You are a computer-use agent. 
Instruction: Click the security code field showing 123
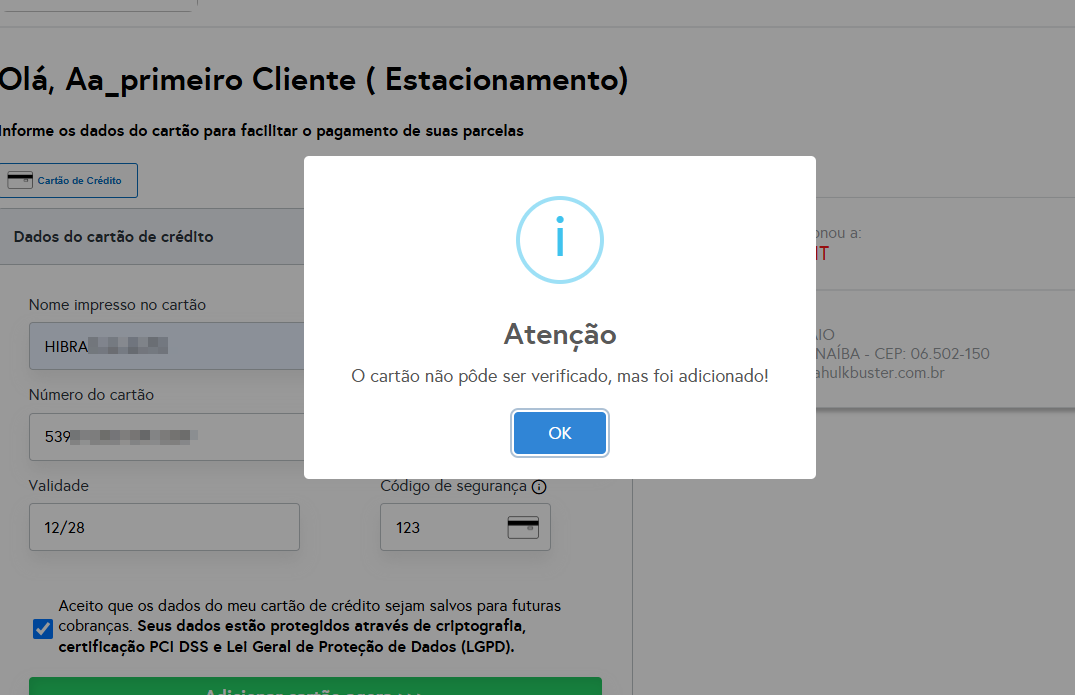(x=445, y=527)
